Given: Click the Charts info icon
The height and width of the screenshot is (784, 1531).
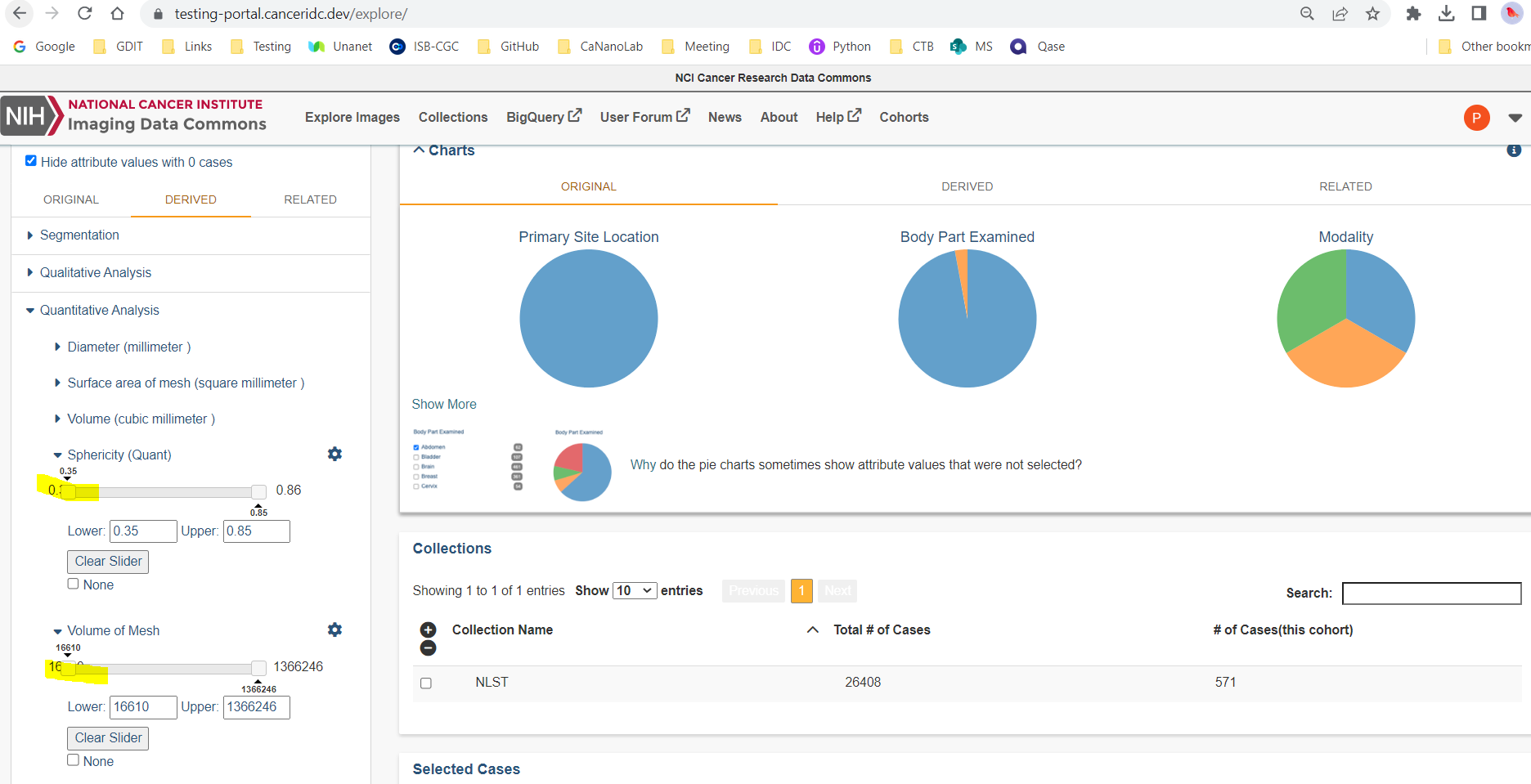Looking at the screenshot, I should [x=1514, y=150].
